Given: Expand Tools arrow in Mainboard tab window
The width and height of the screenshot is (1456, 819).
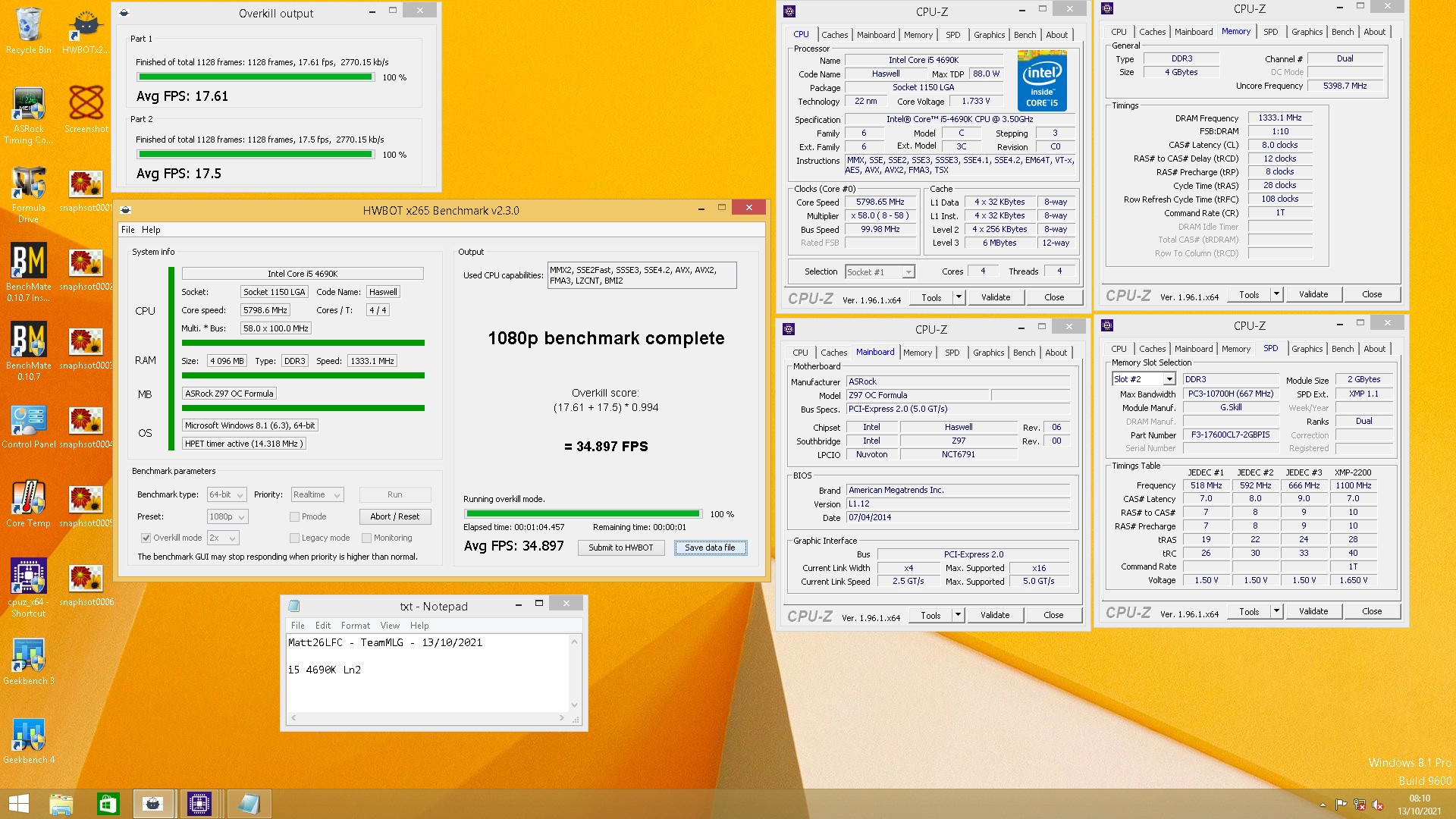Looking at the screenshot, I should pyautogui.click(x=958, y=615).
